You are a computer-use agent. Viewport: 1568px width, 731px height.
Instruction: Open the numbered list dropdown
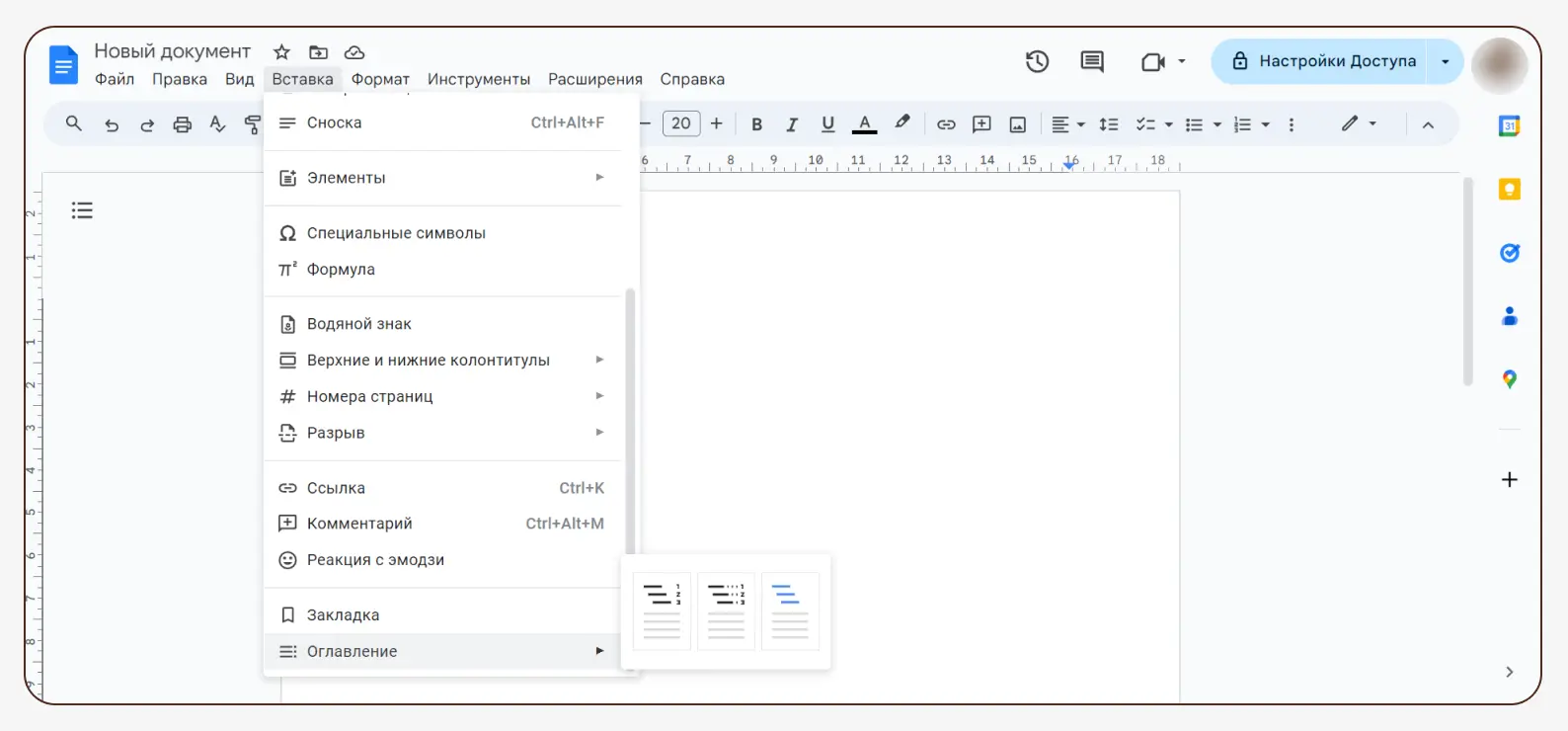[x=1251, y=124]
